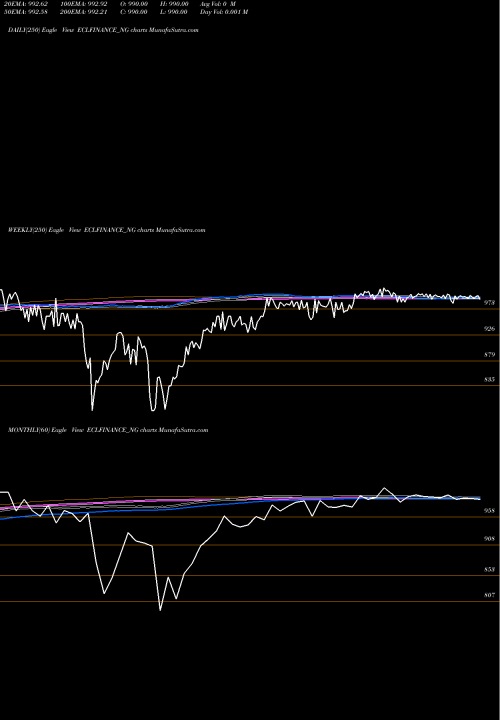Select the close price C: 990.00
This screenshot has height=720, width=500.
(x=133, y=12)
